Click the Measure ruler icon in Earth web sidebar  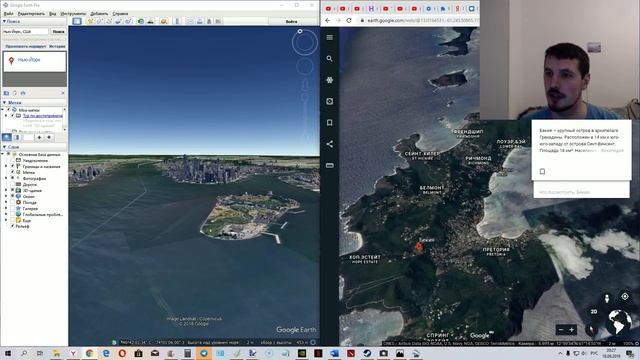(x=329, y=165)
